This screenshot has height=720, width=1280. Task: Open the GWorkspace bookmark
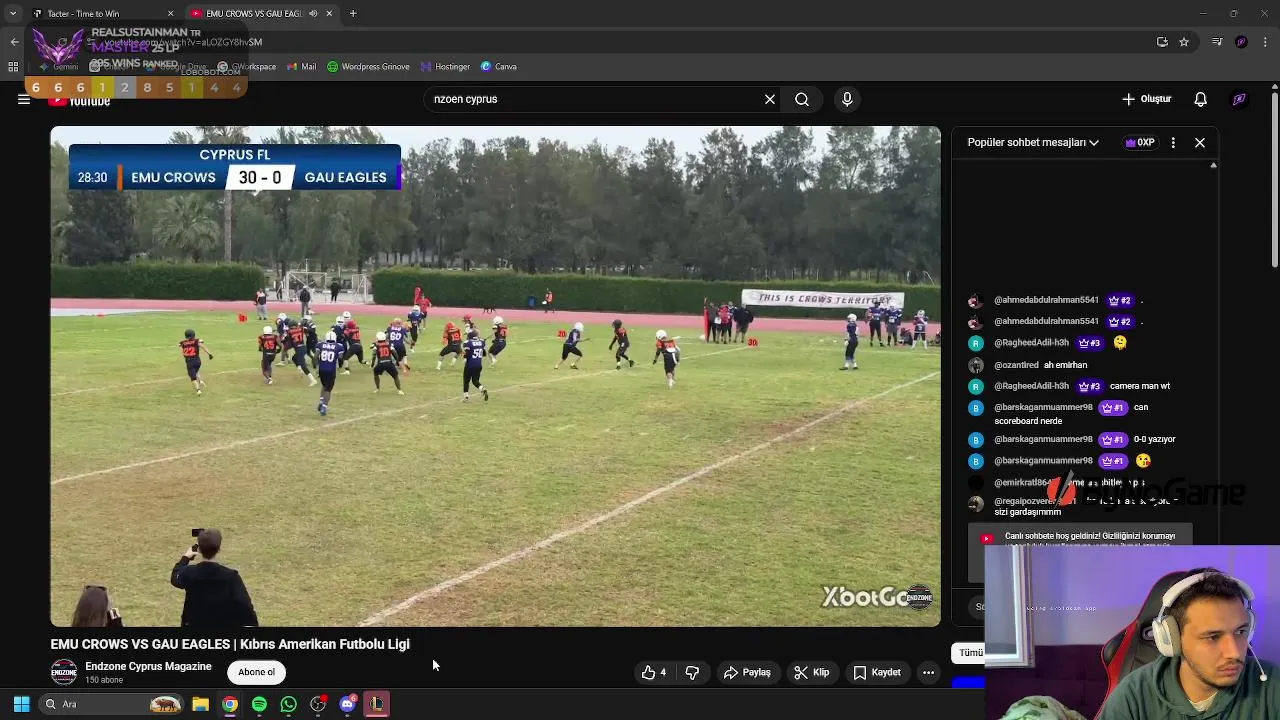[247, 67]
